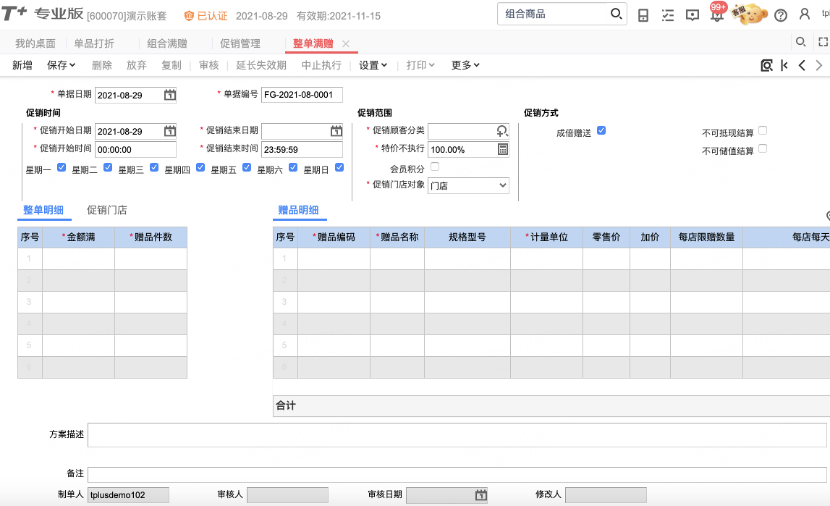
Task: Open calculator icon for 特价不执行
Action: [503, 149]
